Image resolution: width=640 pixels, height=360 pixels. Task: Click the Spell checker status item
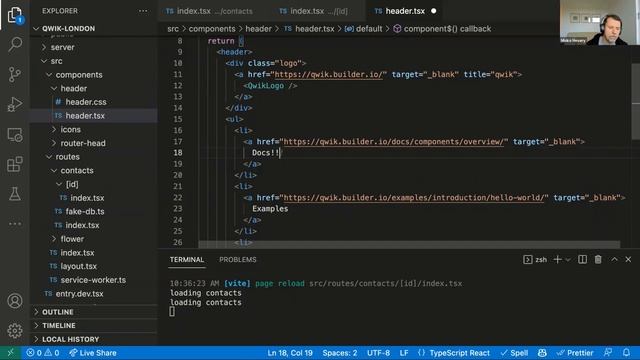pyautogui.click(x=514, y=353)
